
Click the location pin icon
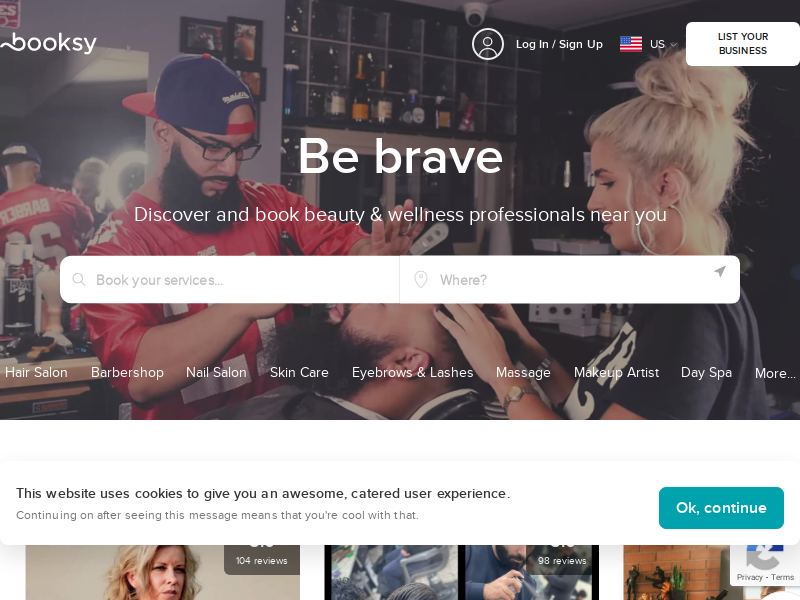click(x=420, y=280)
